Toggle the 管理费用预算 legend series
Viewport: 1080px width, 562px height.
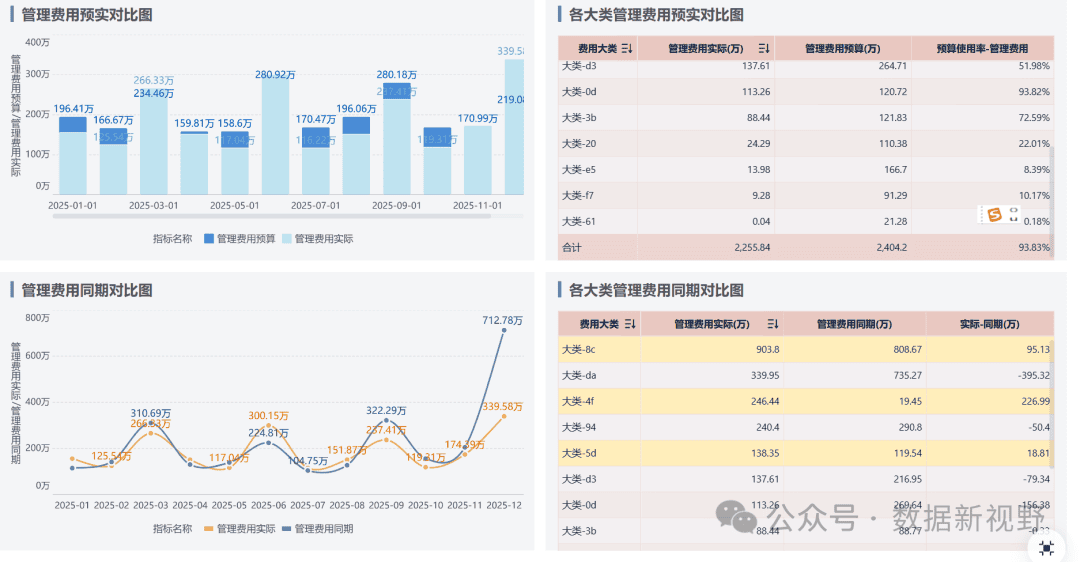point(240,239)
